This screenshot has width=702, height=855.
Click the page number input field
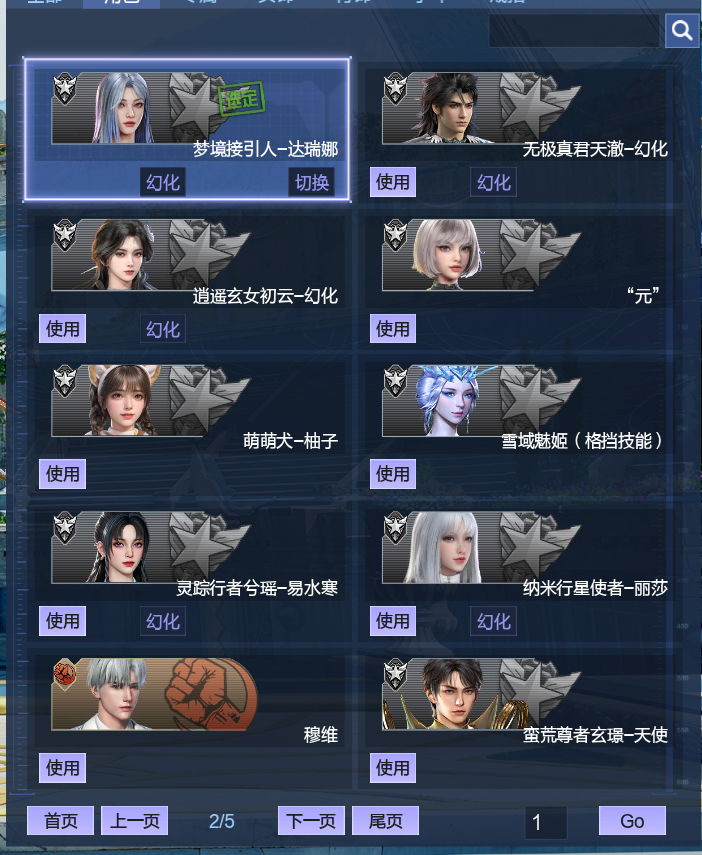tap(547, 822)
